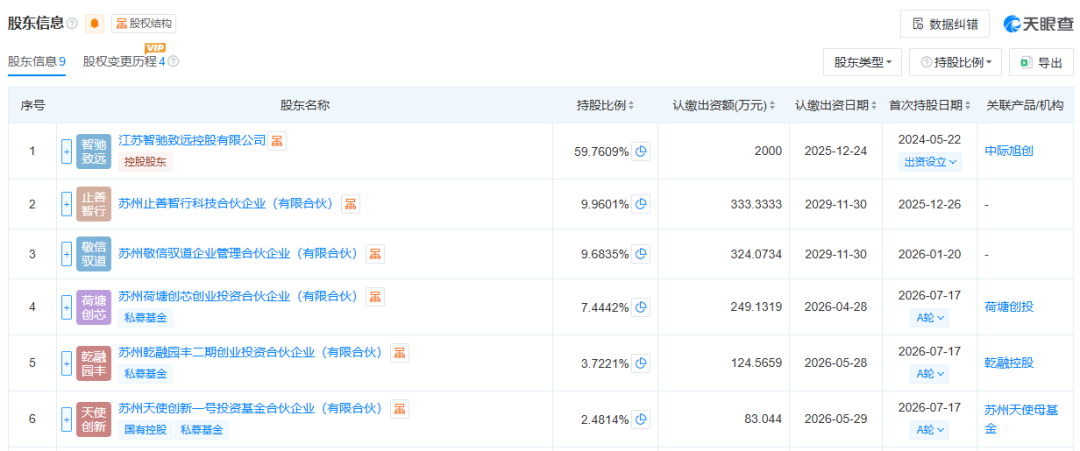
Task: Open the 股权结构 equity structure button
Action: click(143, 23)
